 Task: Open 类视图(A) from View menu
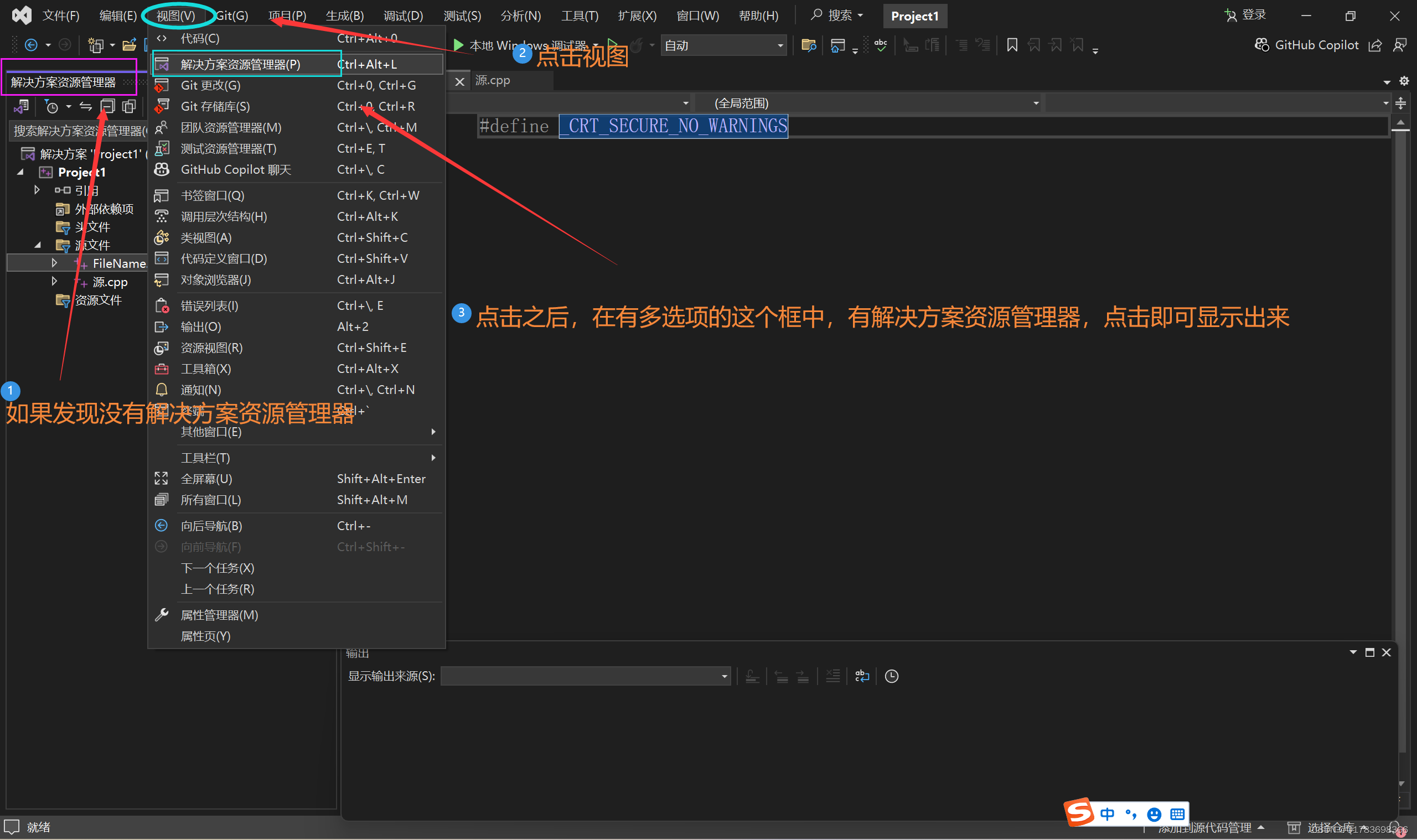tap(297, 238)
